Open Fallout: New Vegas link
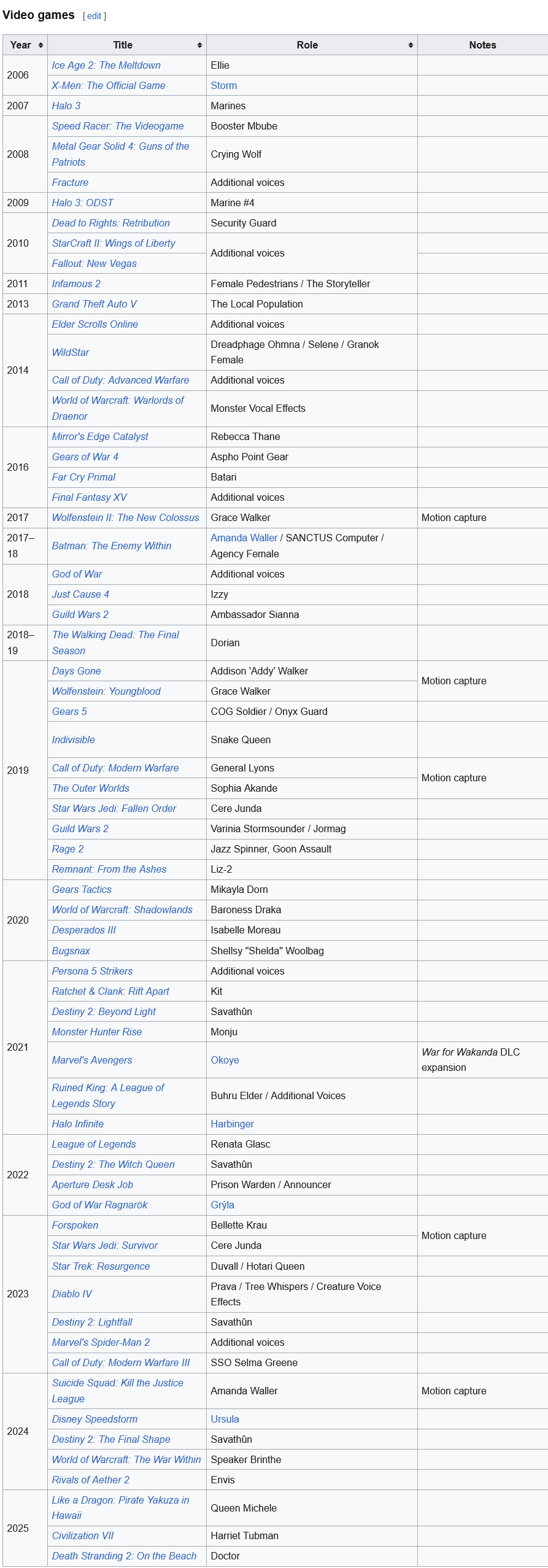548x1568 pixels. point(95,264)
